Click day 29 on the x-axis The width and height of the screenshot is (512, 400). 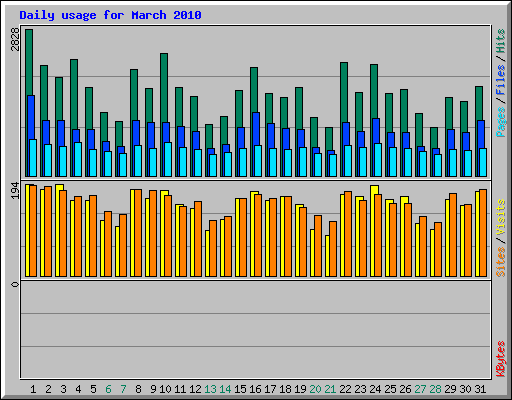click(x=450, y=389)
